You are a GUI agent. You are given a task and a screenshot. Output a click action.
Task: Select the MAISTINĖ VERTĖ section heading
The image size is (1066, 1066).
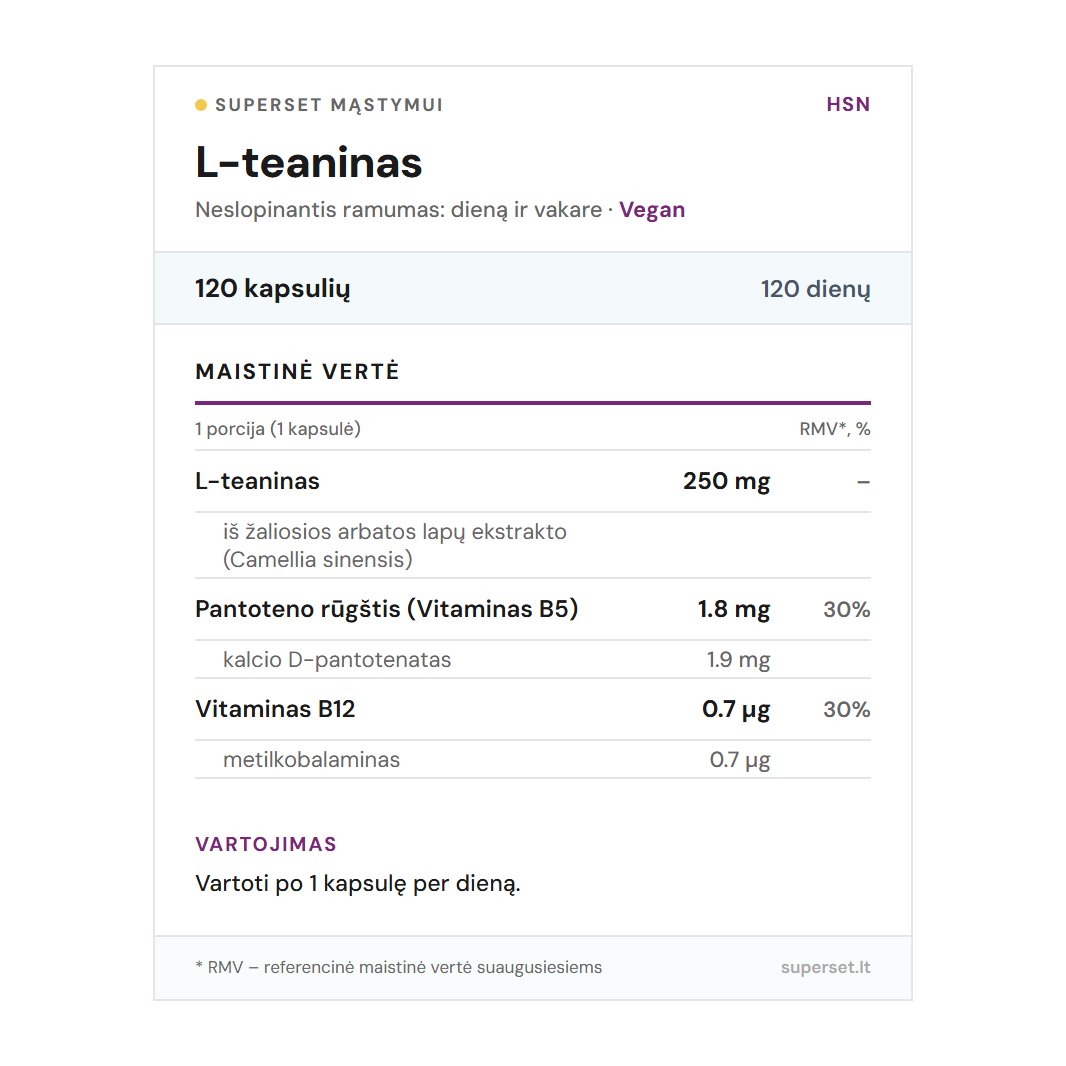tap(297, 372)
